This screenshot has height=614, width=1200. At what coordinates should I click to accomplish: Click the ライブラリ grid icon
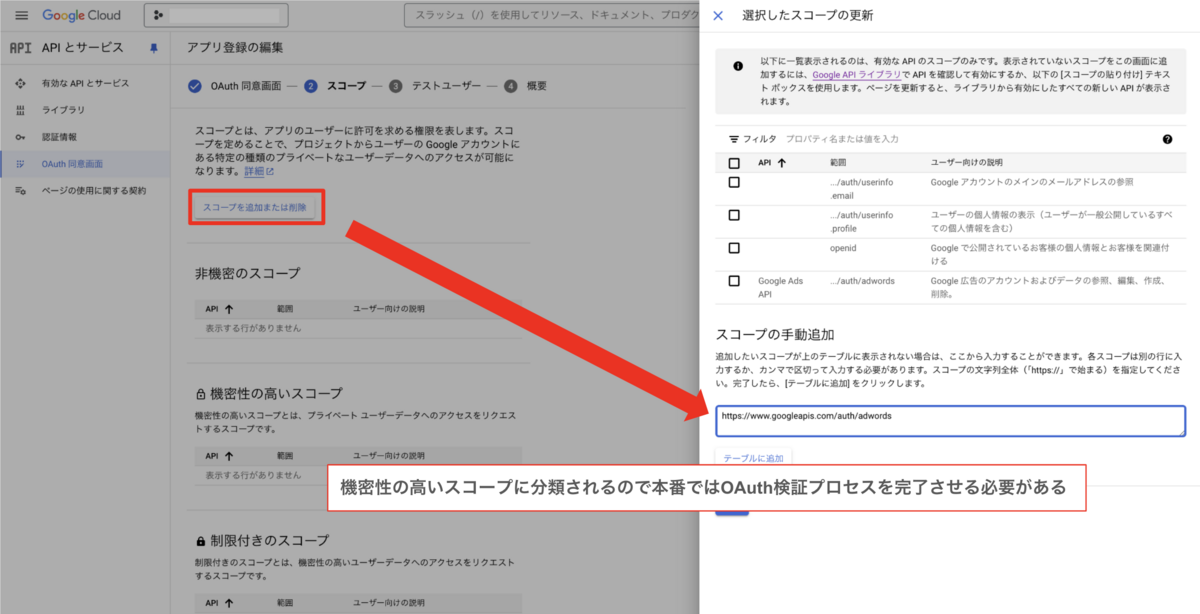point(21,110)
